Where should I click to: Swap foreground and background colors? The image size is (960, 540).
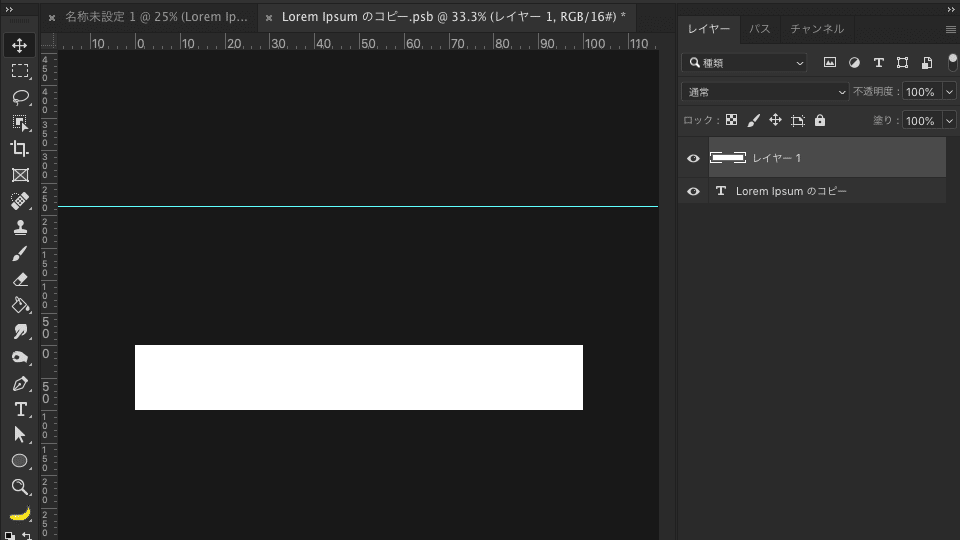click(x=27, y=536)
